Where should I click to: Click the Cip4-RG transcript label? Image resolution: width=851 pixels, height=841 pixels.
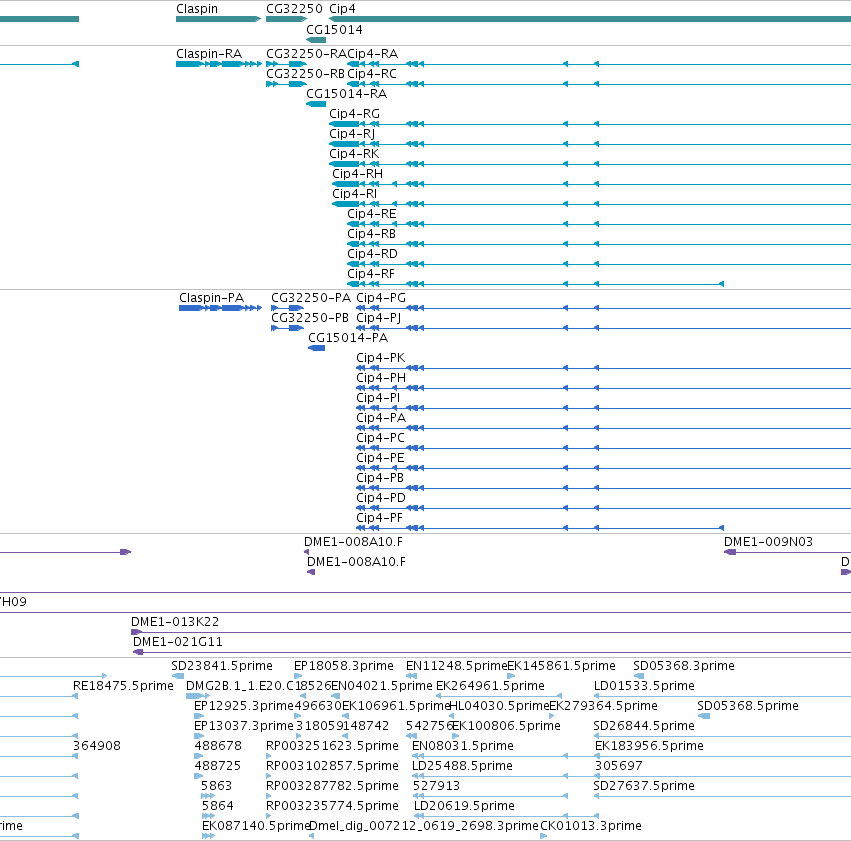coord(354,114)
